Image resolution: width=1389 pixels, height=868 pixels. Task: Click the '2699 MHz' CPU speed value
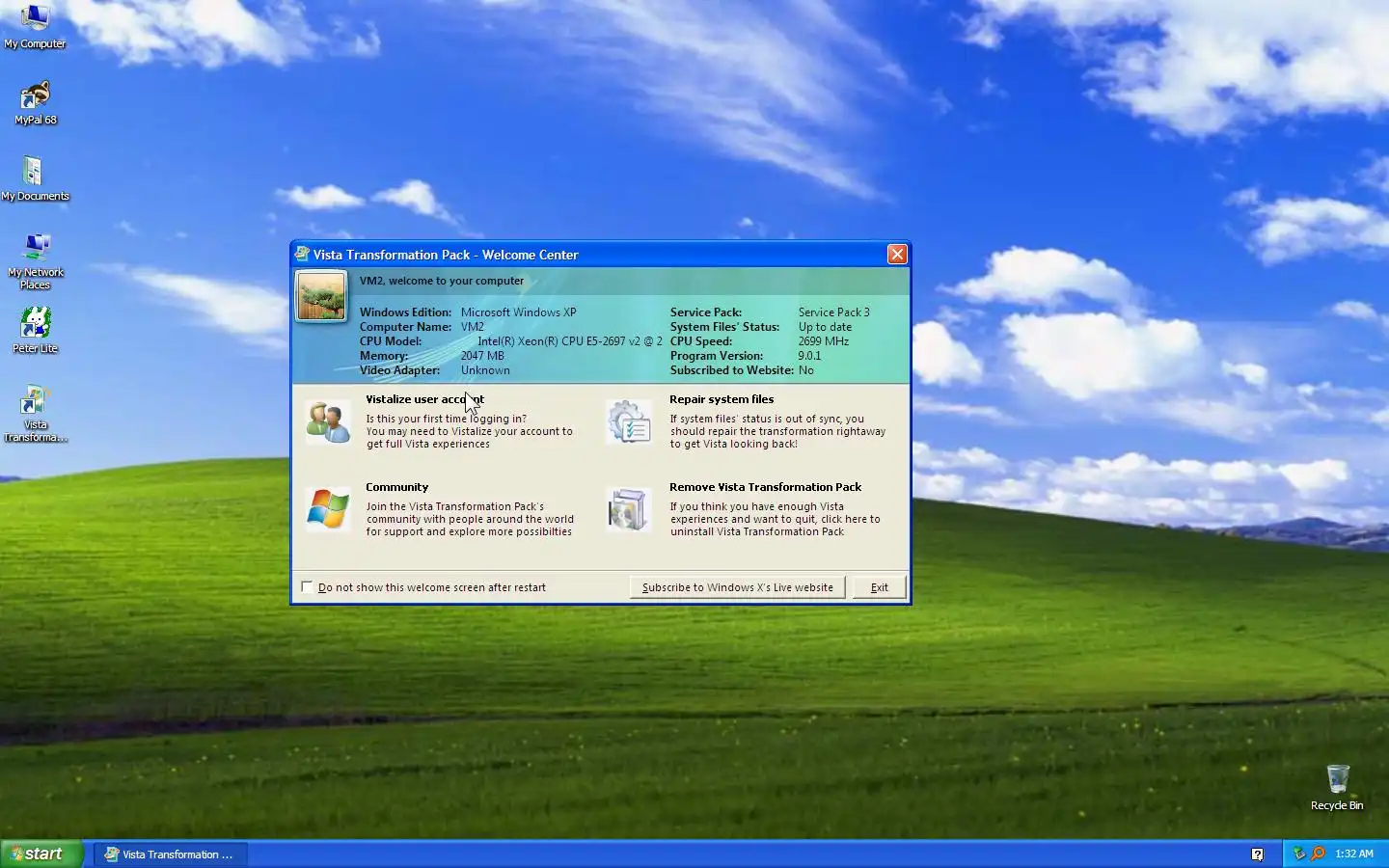823,341
